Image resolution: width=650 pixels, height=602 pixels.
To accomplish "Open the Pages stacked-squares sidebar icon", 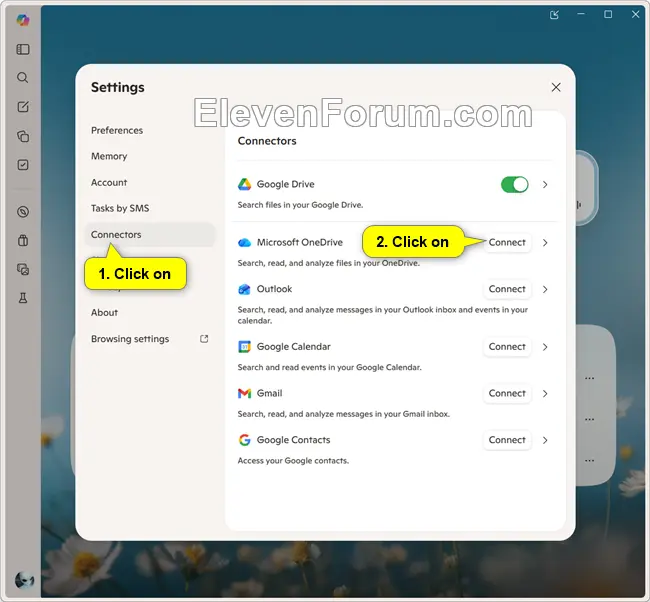I will (x=23, y=136).
